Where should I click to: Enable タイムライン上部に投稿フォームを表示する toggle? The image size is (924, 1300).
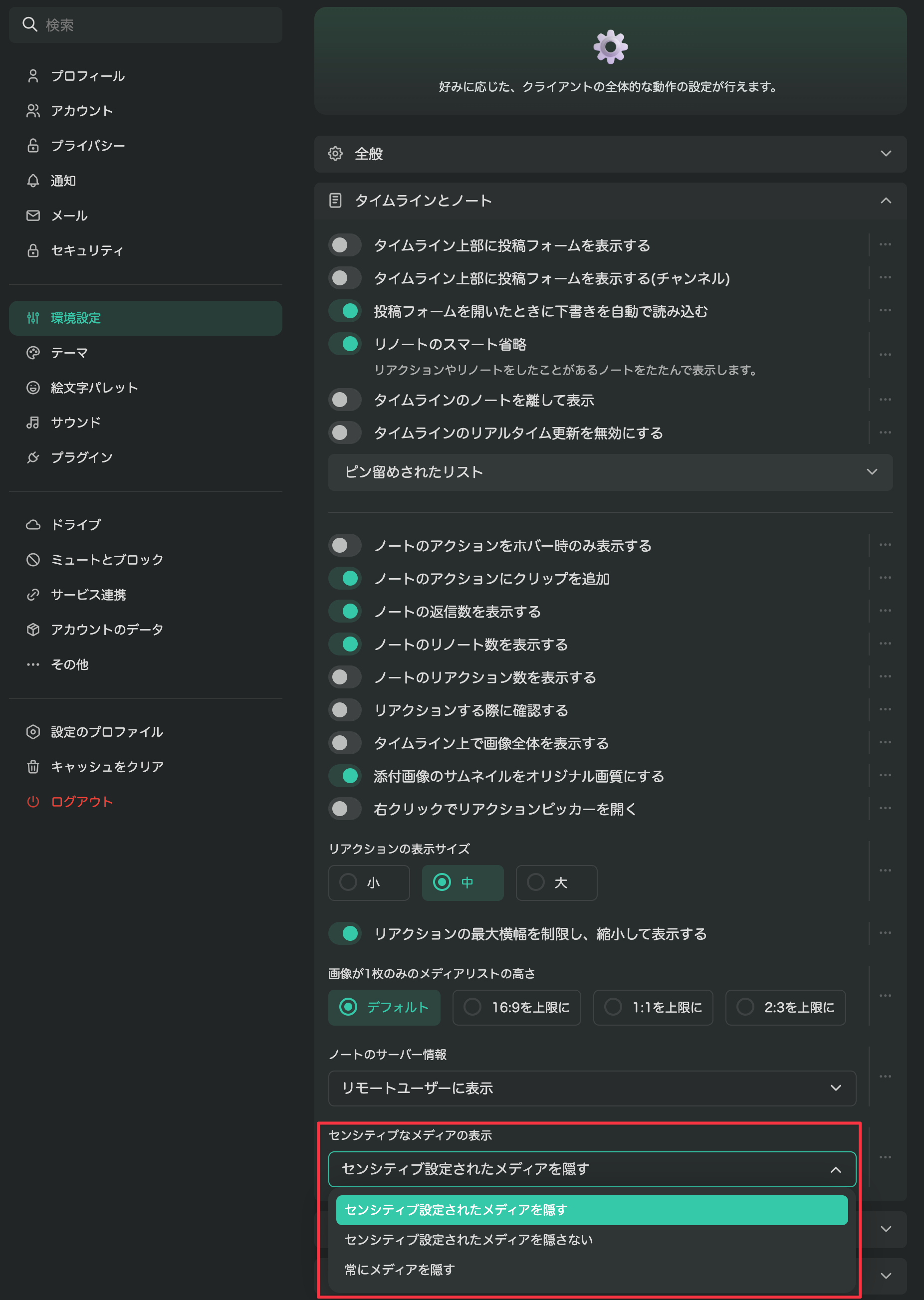[345, 245]
